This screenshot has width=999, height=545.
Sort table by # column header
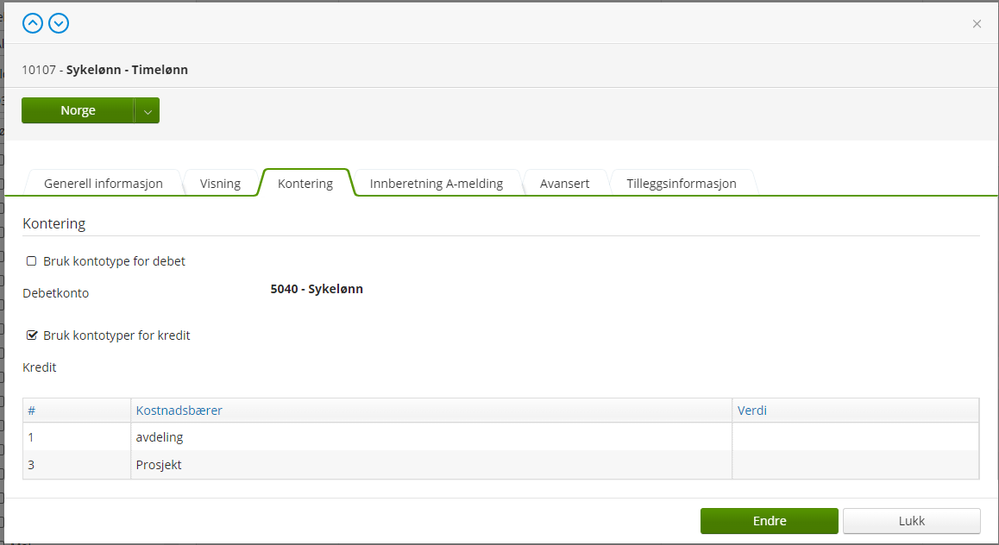(x=31, y=411)
